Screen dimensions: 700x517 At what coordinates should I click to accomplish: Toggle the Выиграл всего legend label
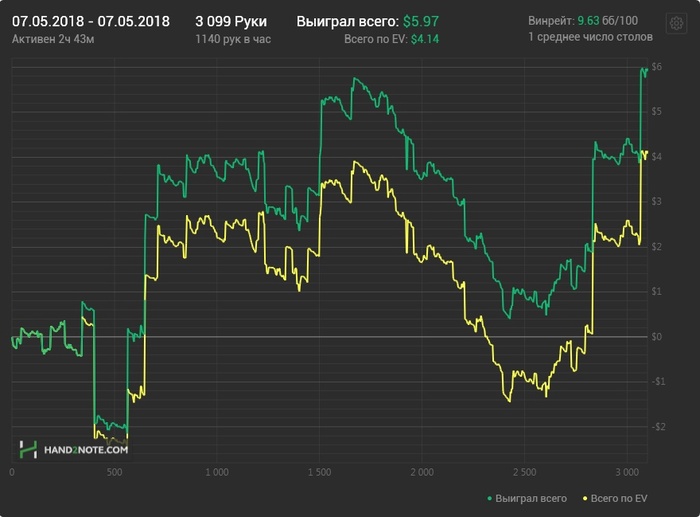tap(531, 498)
